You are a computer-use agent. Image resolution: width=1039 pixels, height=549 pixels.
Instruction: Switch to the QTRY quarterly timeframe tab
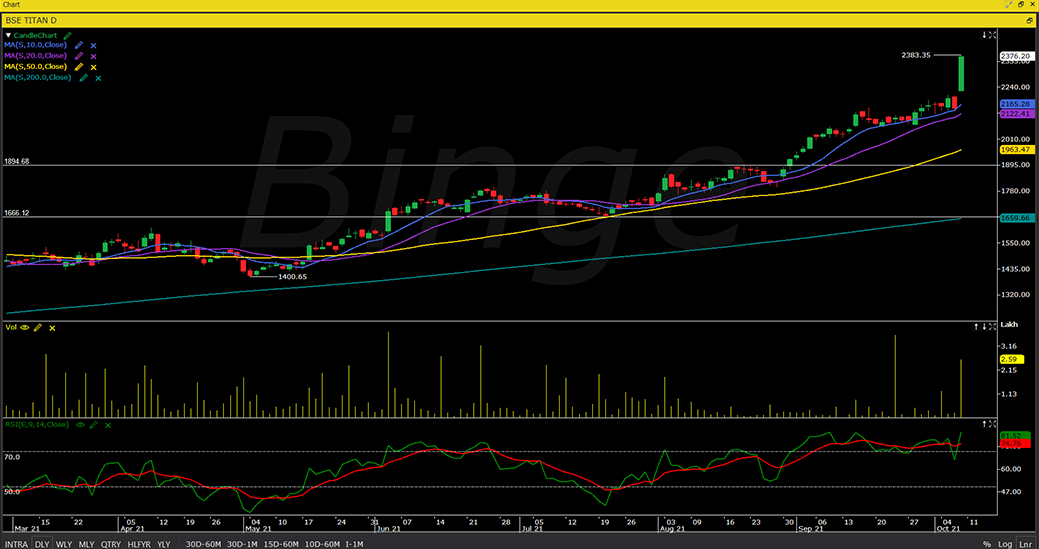tap(110, 544)
